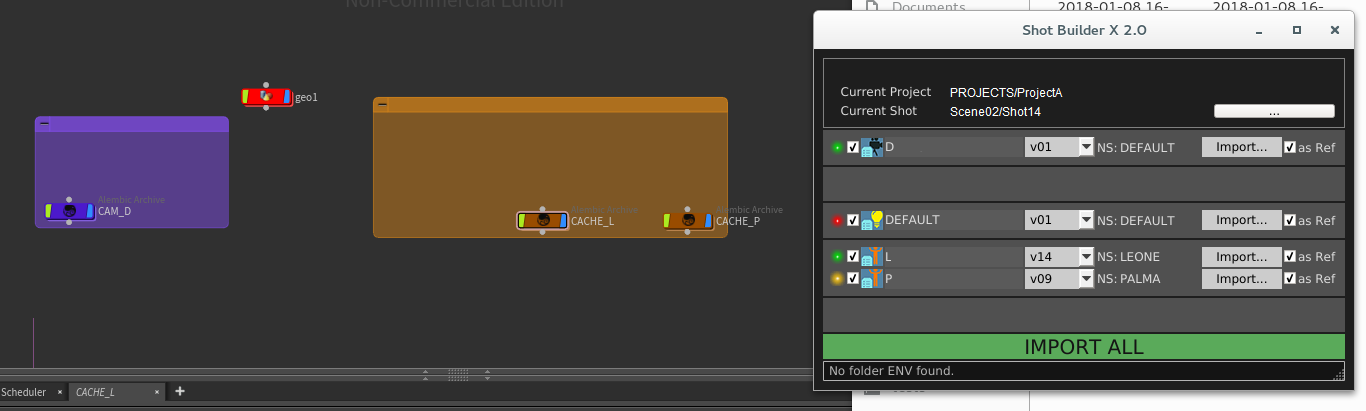
Task: Select the CAM_D Alembic Archive node
Action: click(69, 211)
